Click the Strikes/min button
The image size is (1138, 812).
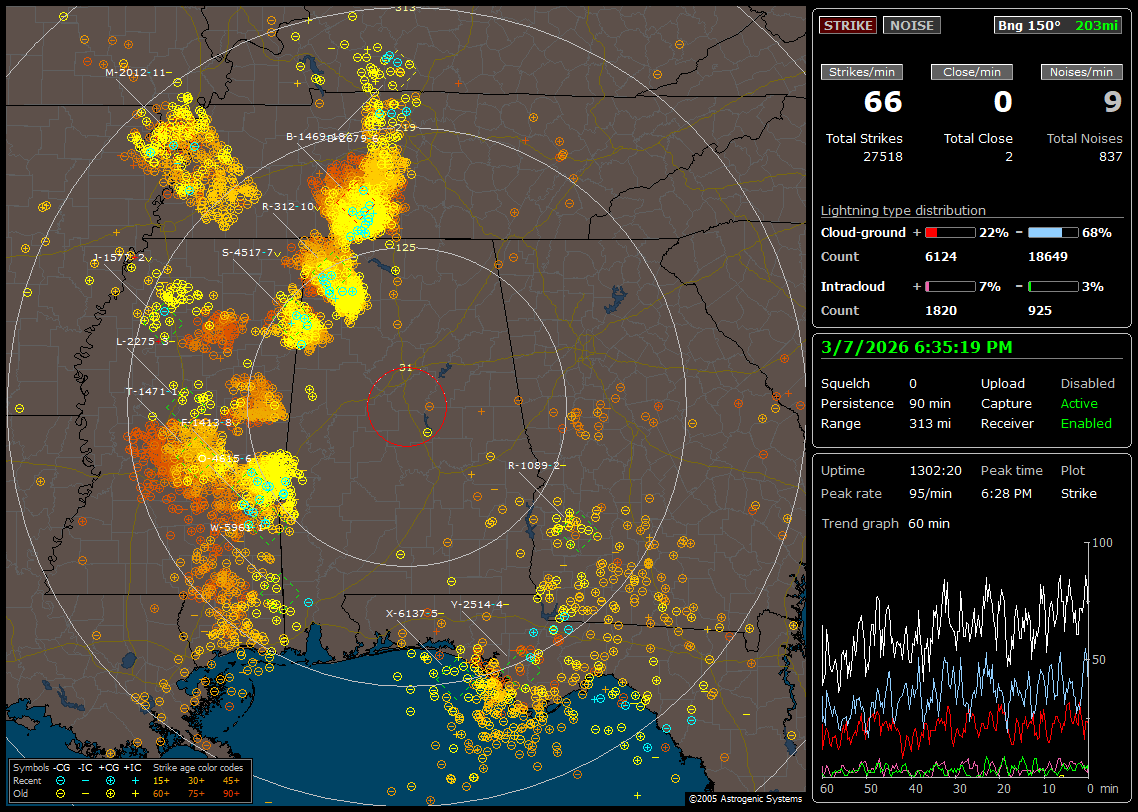[862, 72]
